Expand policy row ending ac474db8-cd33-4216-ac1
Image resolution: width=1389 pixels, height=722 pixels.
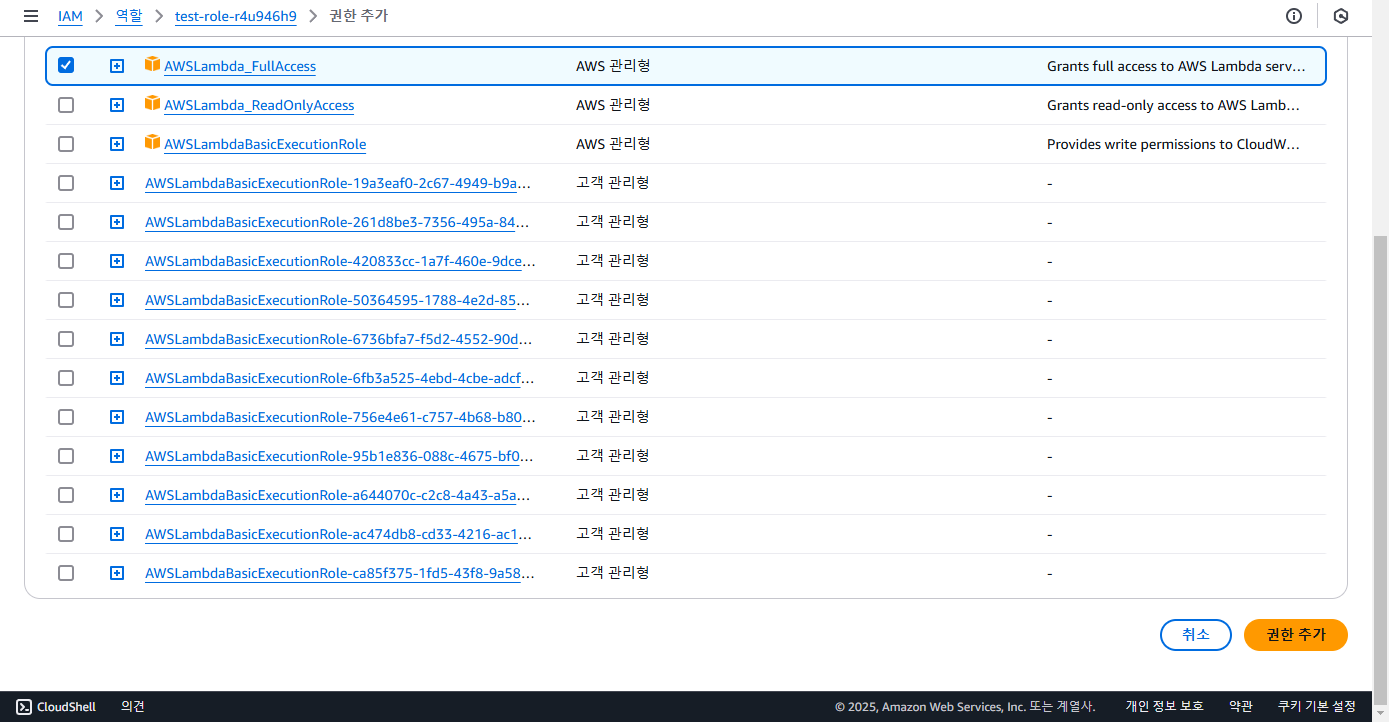(117, 534)
